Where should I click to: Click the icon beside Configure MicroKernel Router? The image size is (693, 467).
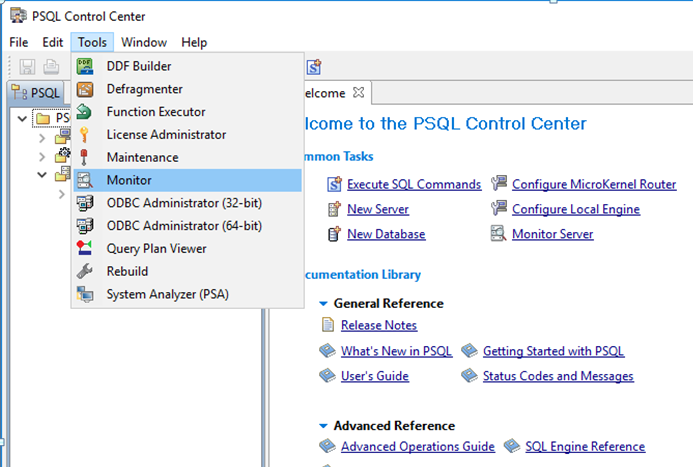(x=499, y=183)
